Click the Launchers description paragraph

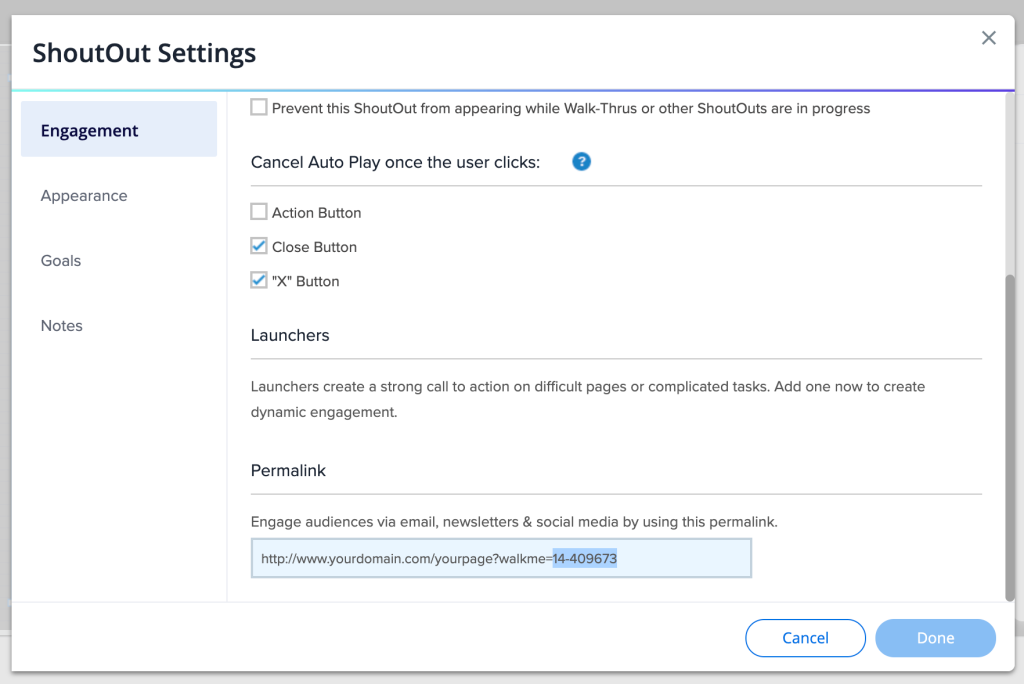pos(587,398)
